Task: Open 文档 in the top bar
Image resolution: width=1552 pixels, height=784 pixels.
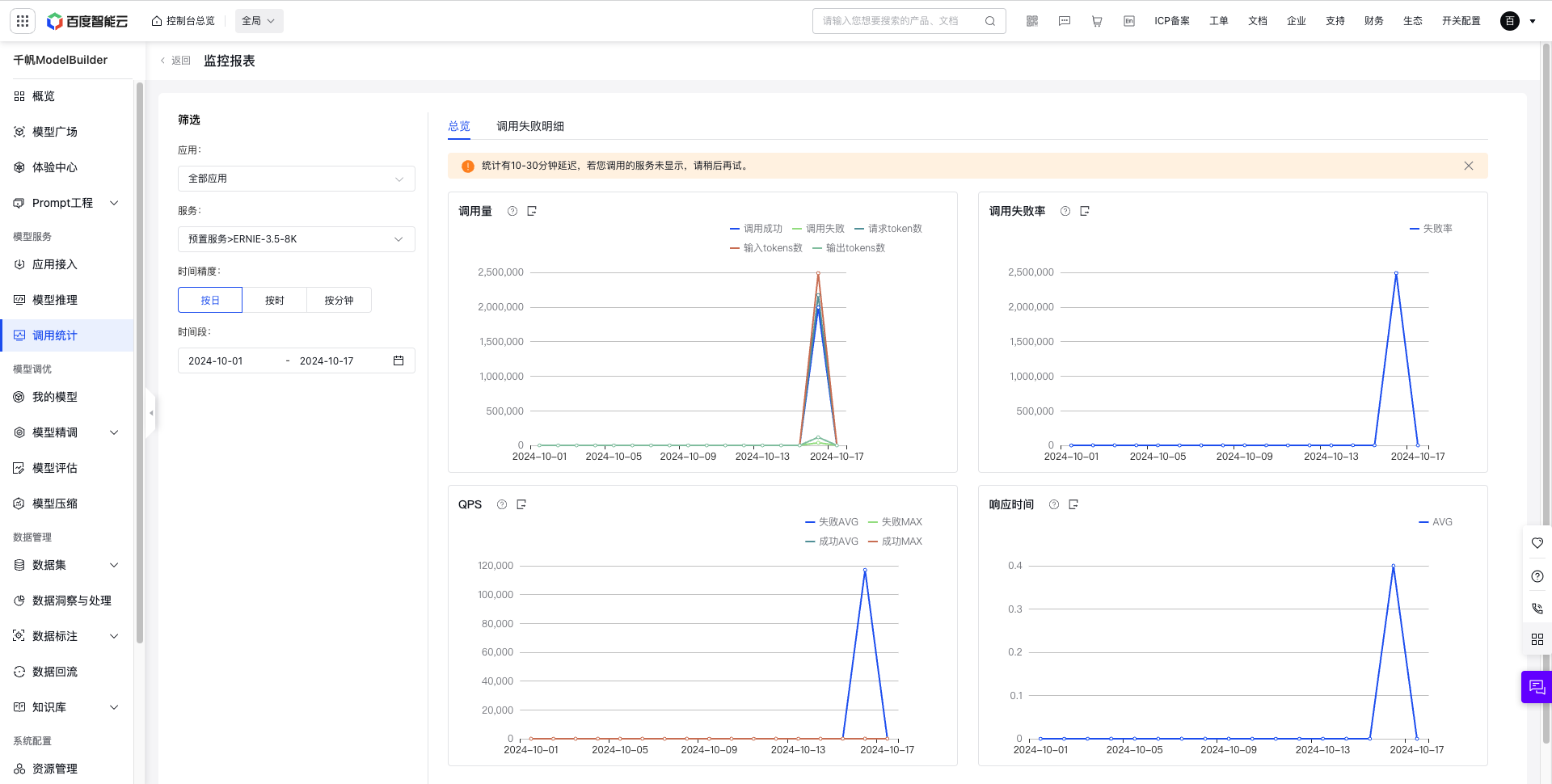Action: [1258, 21]
